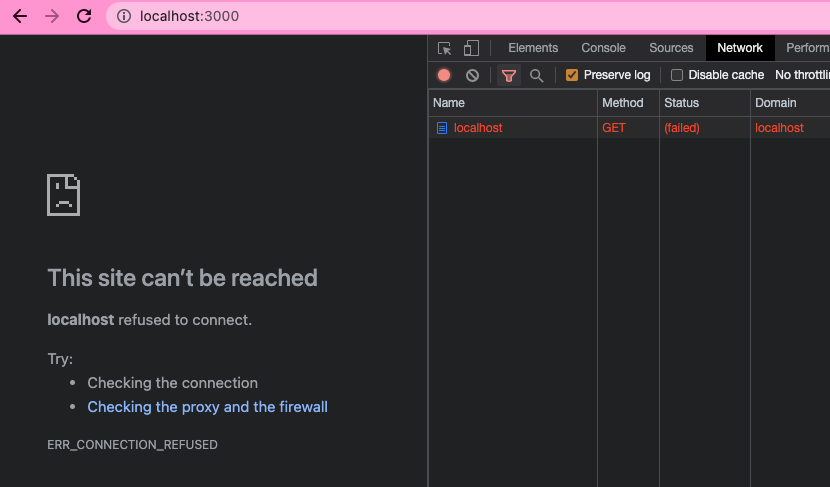
Task: Click the browser forward arrow
Action: coord(52,16)
